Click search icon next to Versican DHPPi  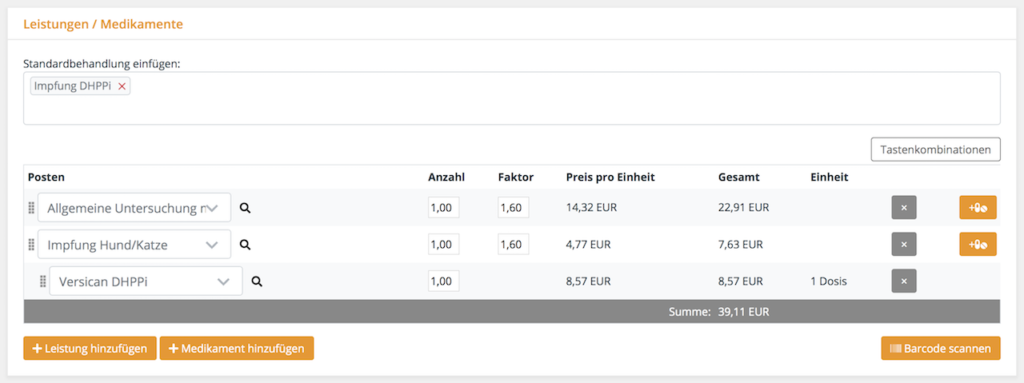point(257,281)
